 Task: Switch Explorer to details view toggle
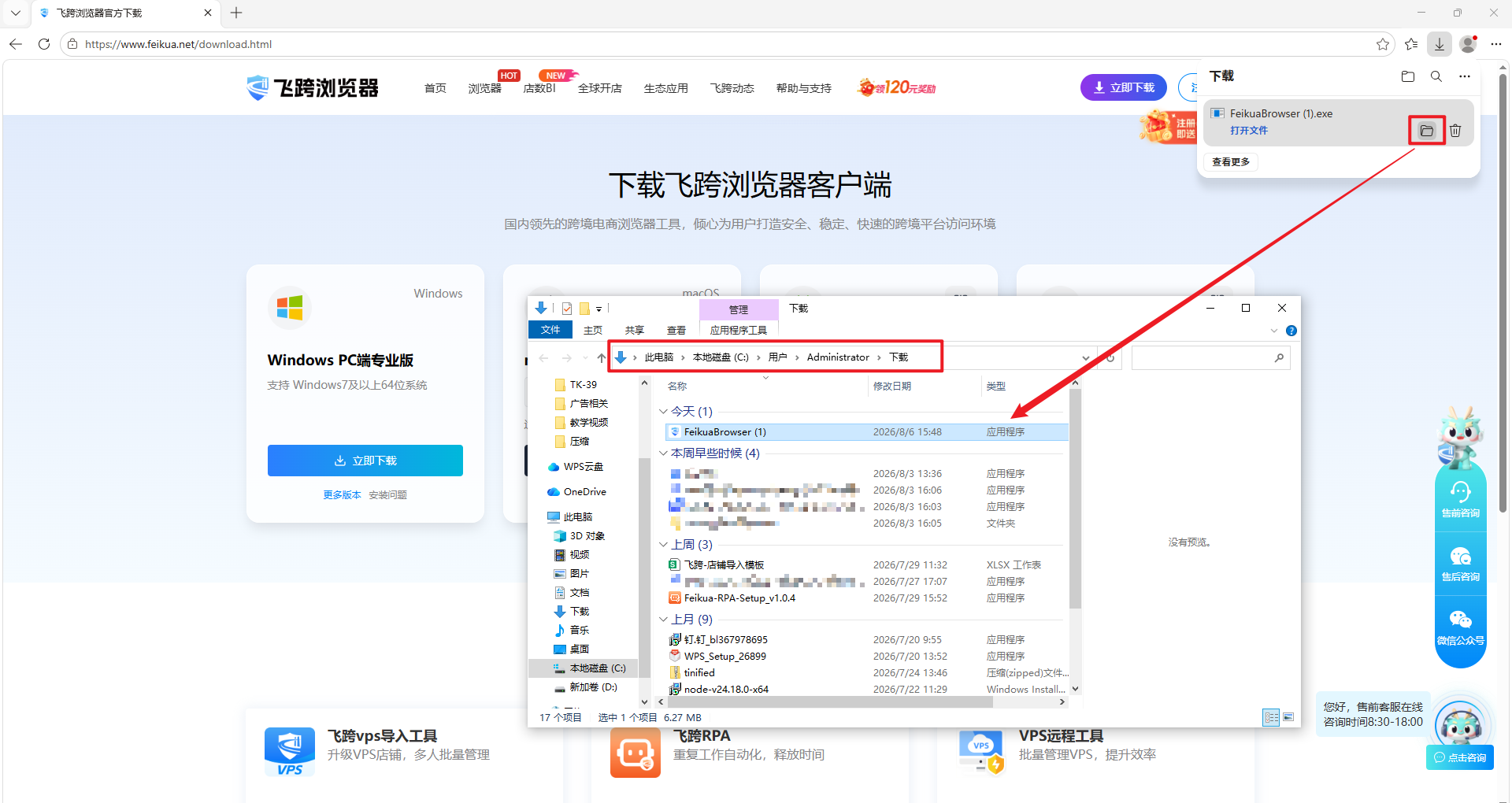click(1271, 717)
